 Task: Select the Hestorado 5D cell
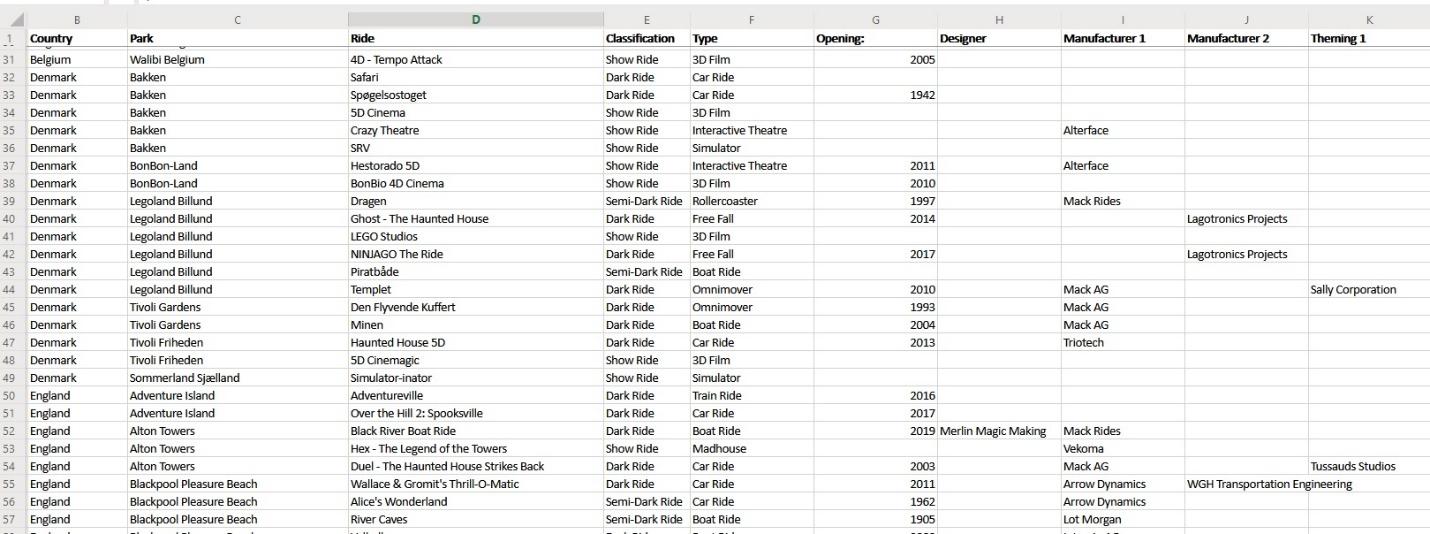coord(476,166)
